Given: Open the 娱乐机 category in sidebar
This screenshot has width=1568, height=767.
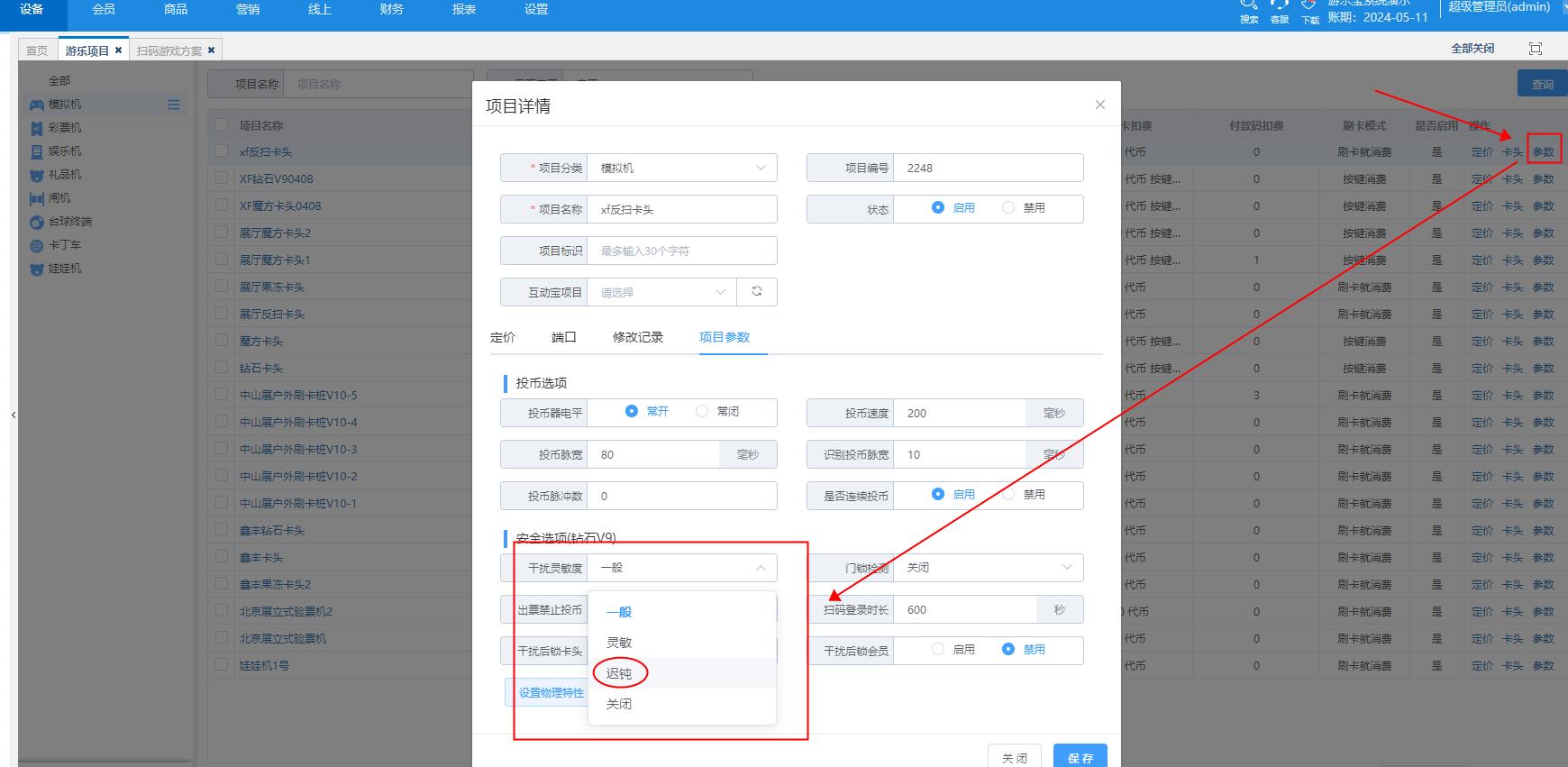Looking at the screenshot, I should pyautogui.click(x=65, y=151).
